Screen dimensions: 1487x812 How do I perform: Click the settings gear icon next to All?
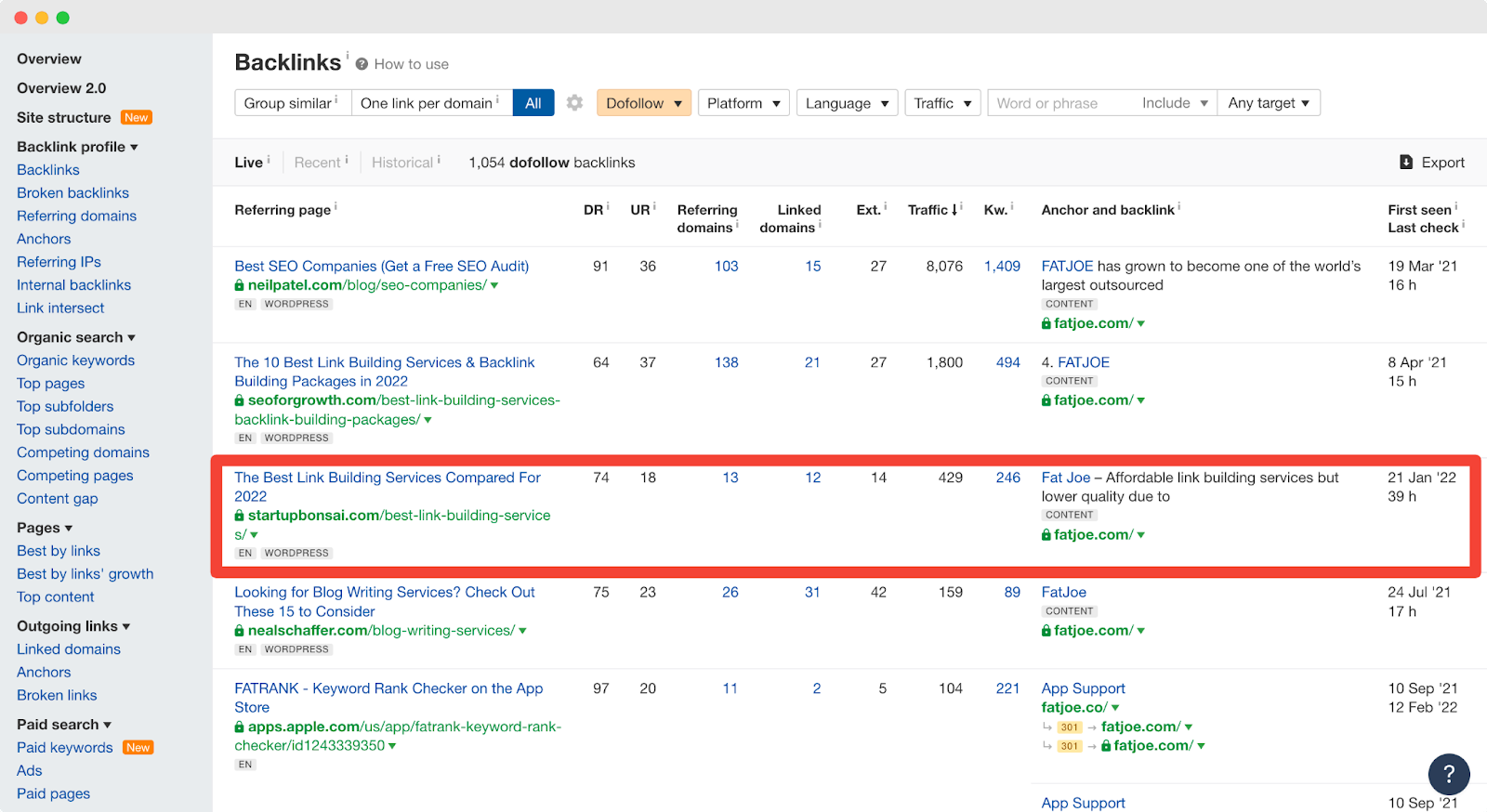click(574, 103)
